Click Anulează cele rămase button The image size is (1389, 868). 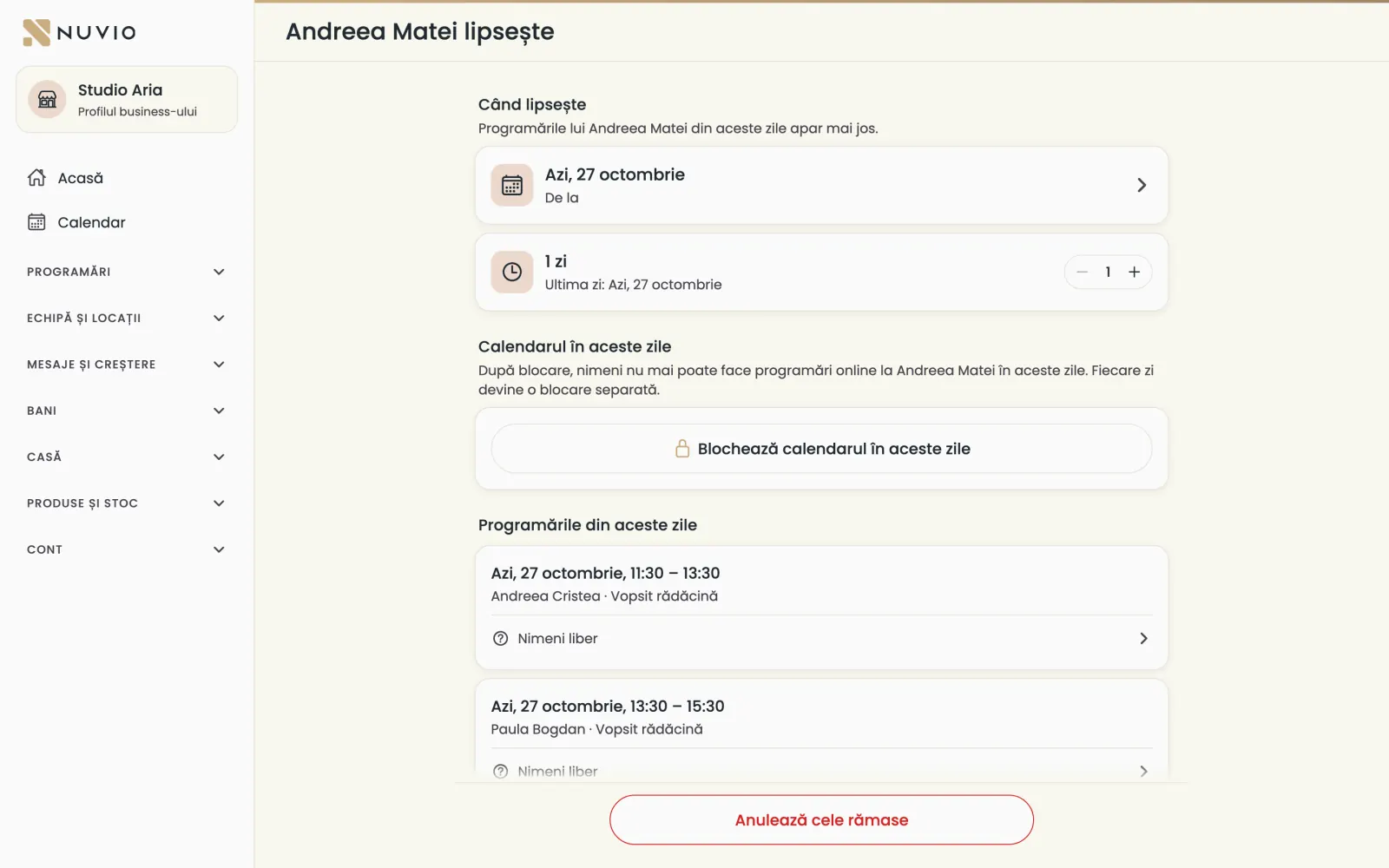point(821,820)
